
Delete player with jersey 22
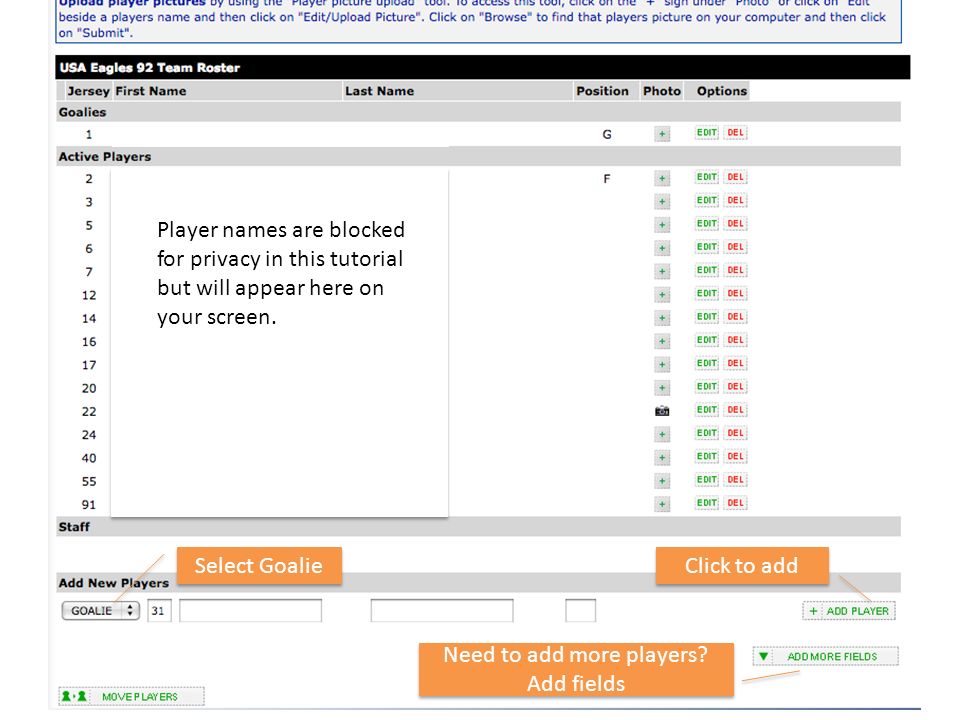(x=735, y=410)
